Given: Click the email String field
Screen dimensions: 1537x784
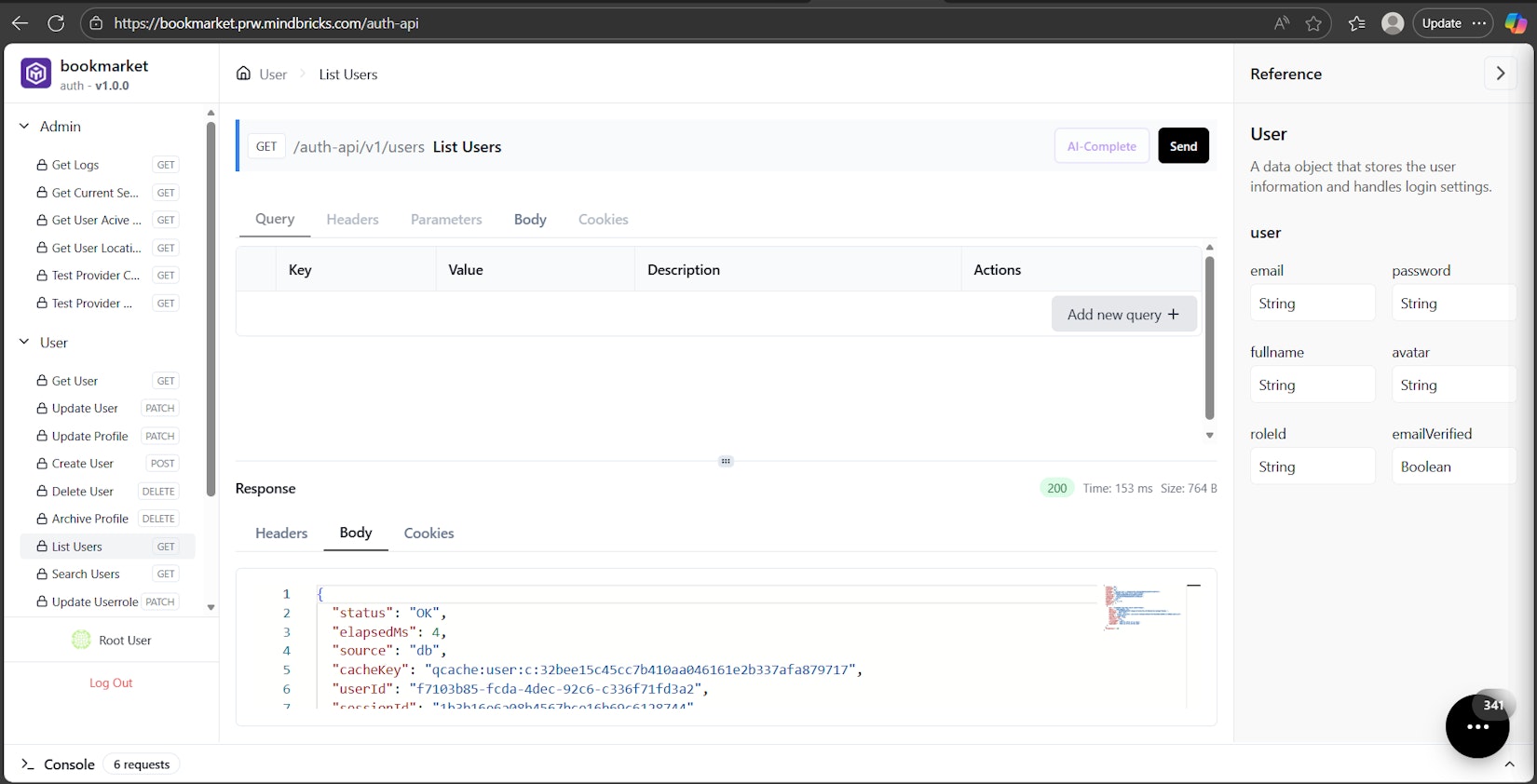Looking at the screenshot, I should click(1312, 304).
